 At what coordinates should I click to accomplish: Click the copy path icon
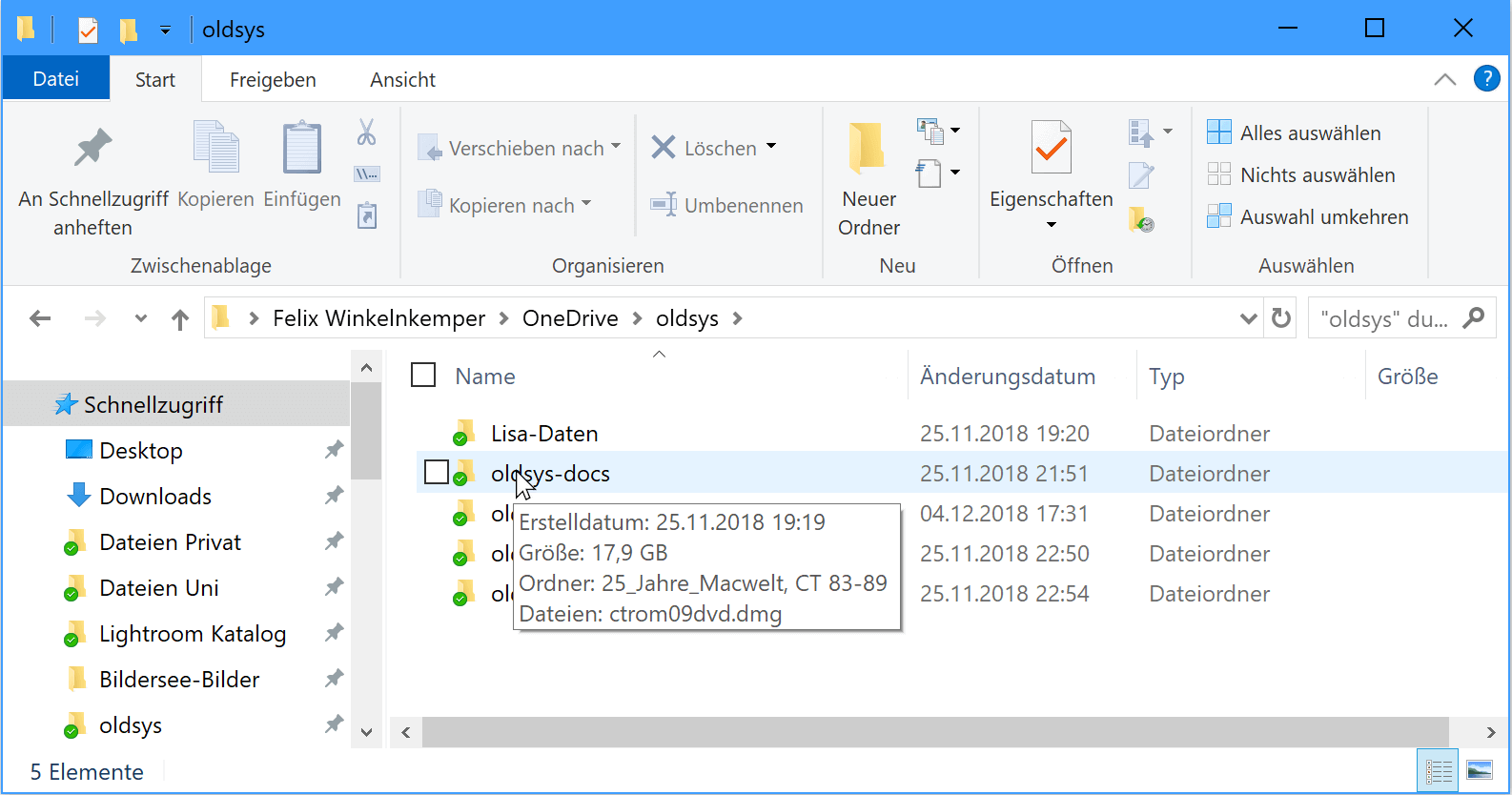367,173
